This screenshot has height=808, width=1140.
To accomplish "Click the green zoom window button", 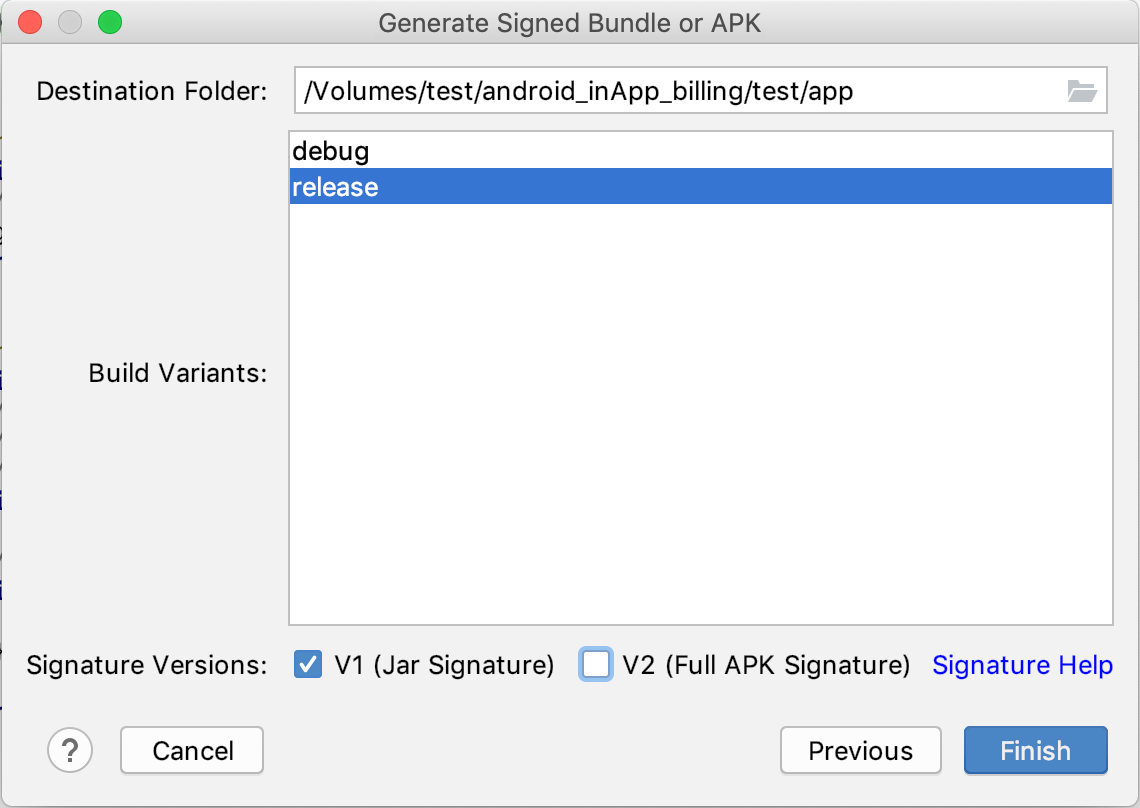I will (x=110, y=23).
